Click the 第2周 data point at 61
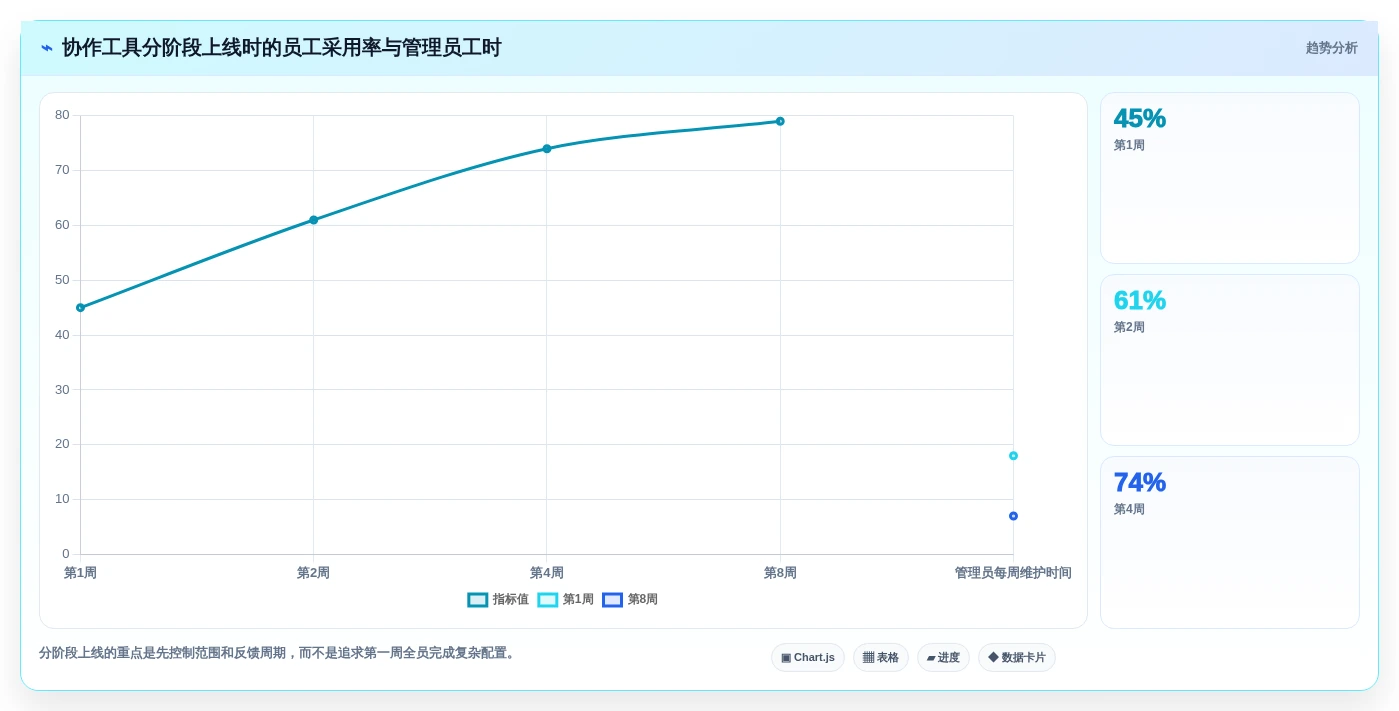 [x=313, y=220]
